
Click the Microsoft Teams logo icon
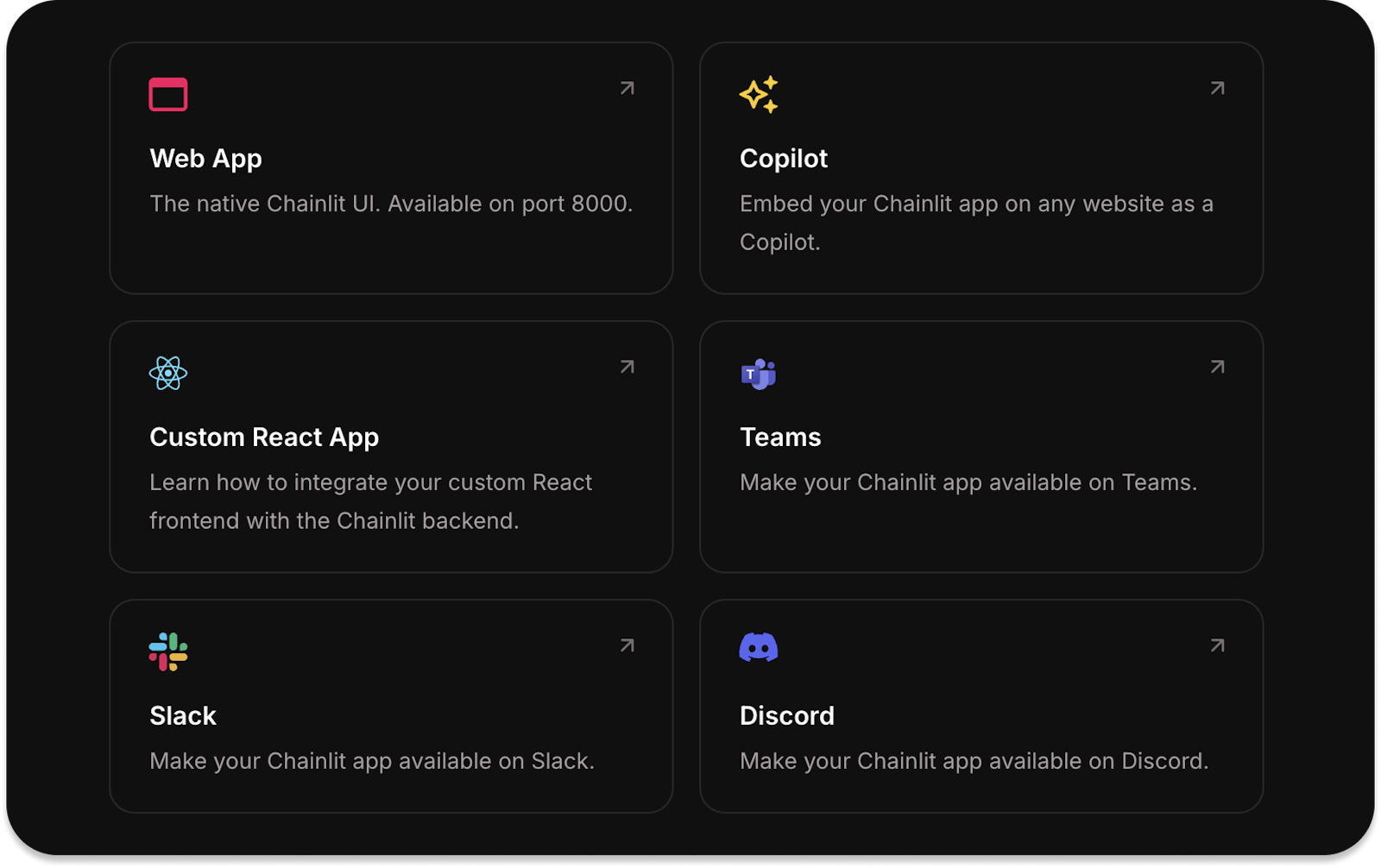[759, 374]
